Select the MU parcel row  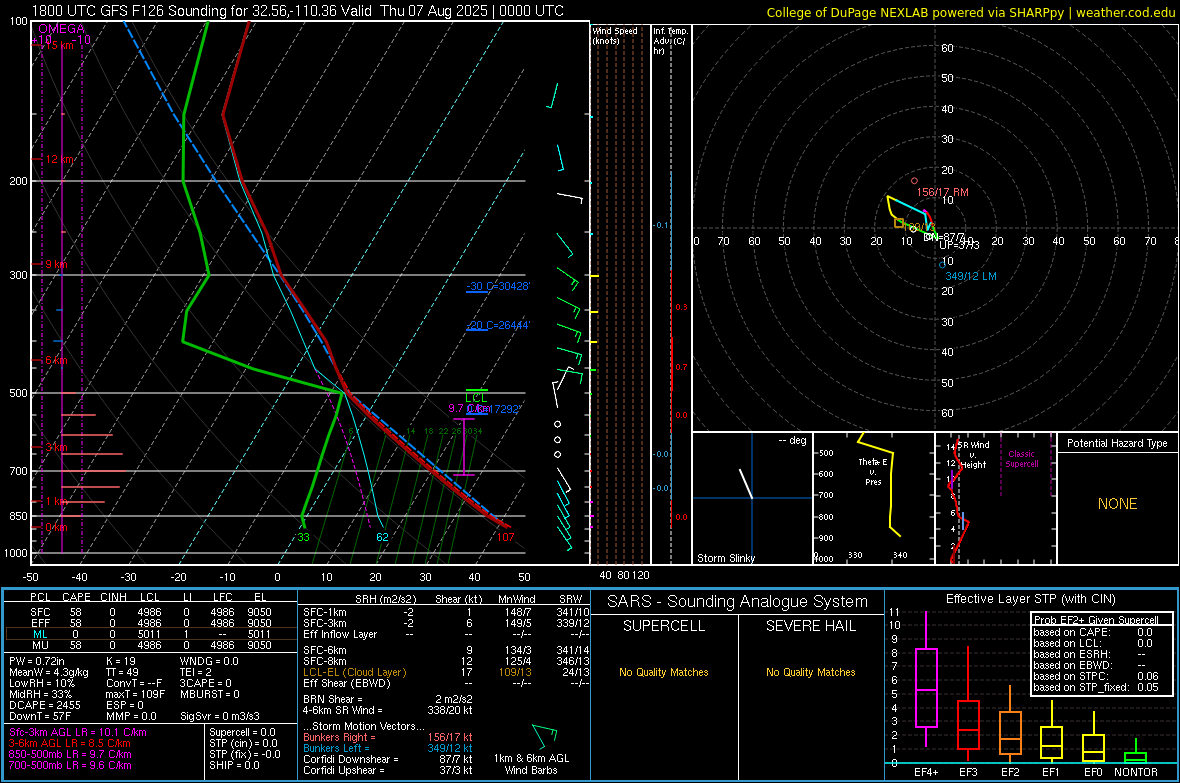(x=151, y=644)
